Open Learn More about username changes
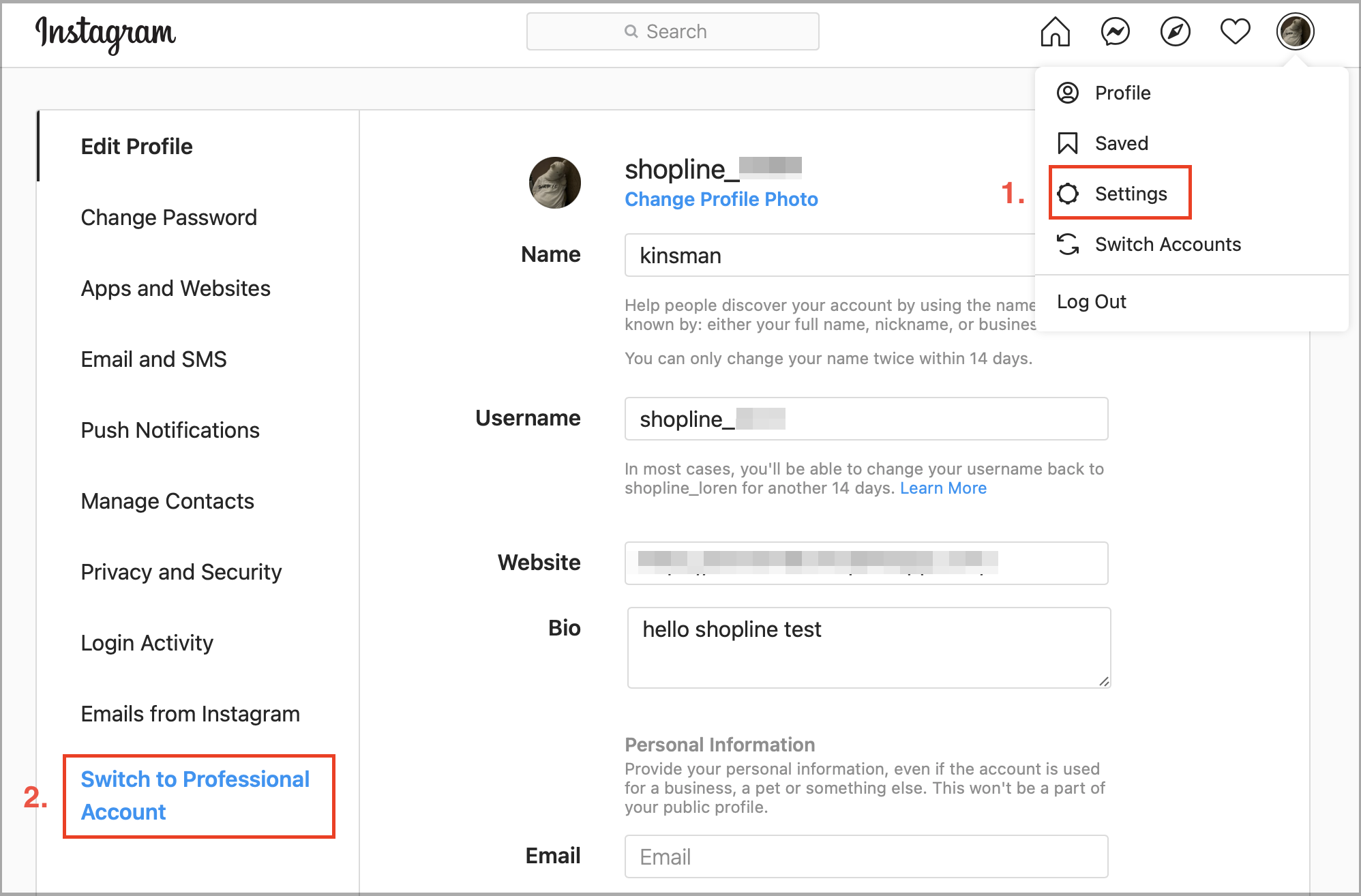Image resolution: width=1361 pixels, height=896 pixels. tap(943, 488)
